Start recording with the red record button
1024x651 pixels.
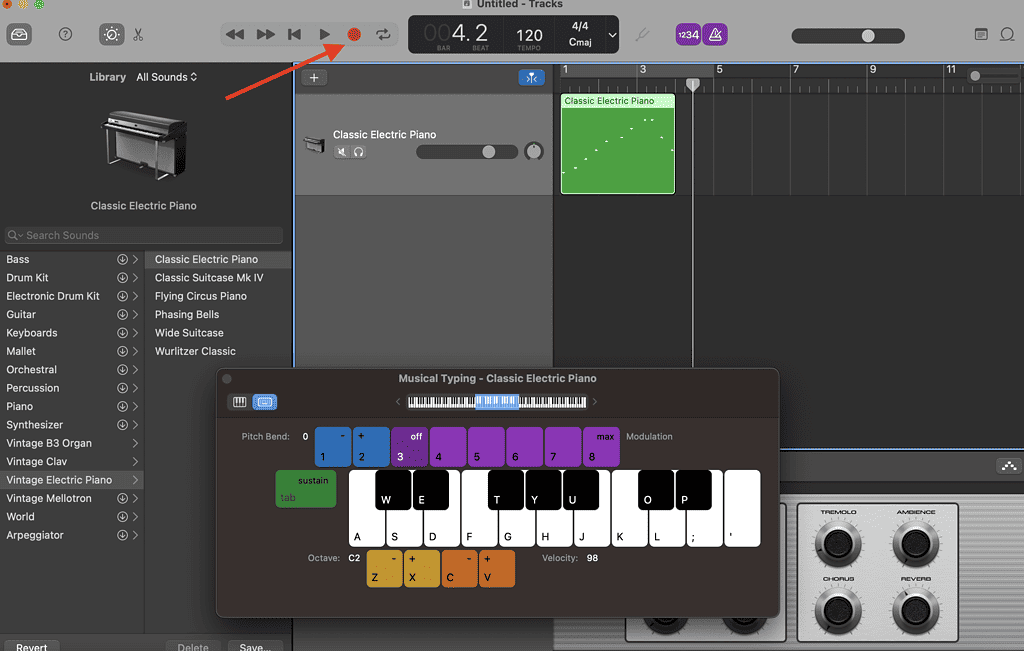point(354,33)
